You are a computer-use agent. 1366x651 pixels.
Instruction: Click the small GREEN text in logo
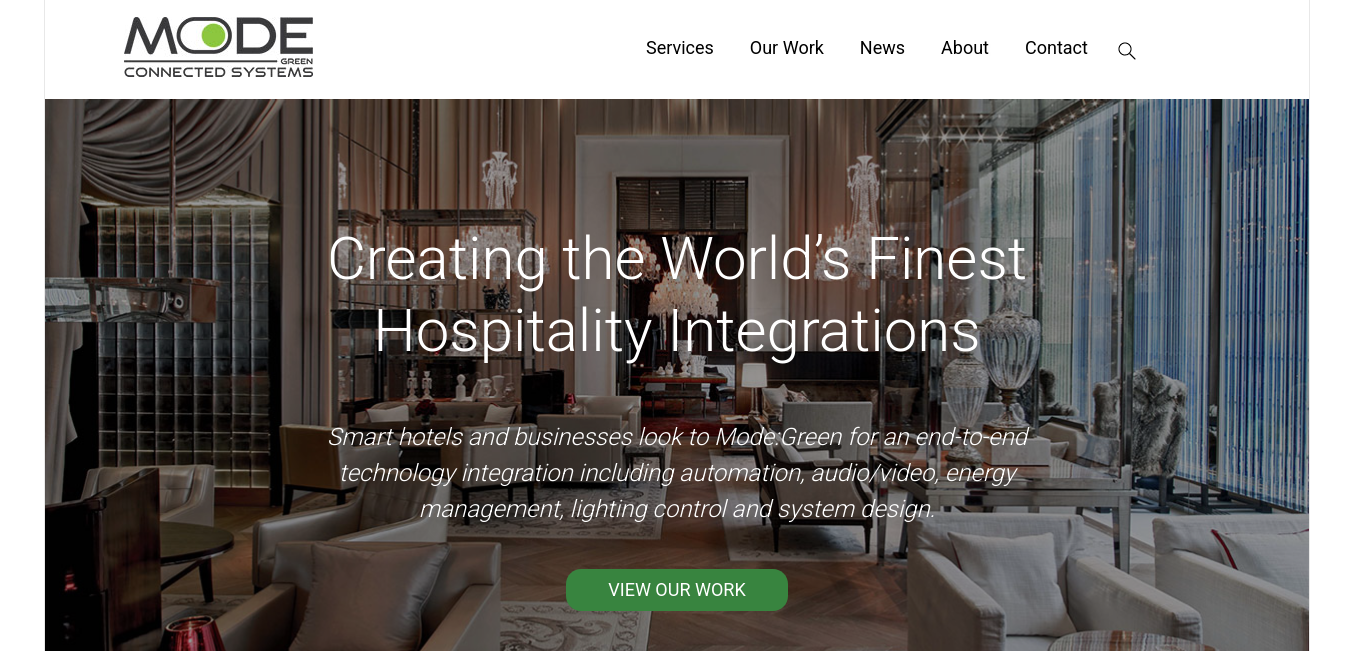(297, 59)
